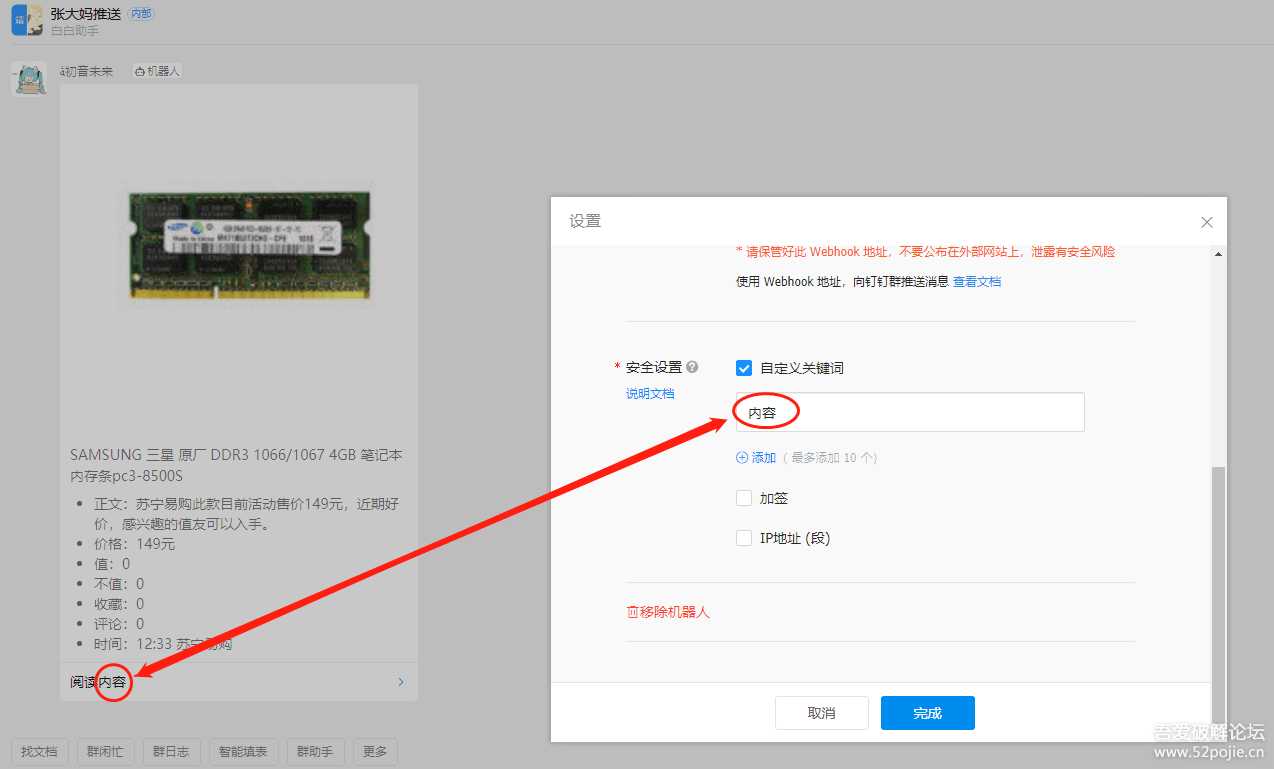Open 查看文档 link for Webhook
This screenshot has width=1274, height=769.
[x=977, y=282]
